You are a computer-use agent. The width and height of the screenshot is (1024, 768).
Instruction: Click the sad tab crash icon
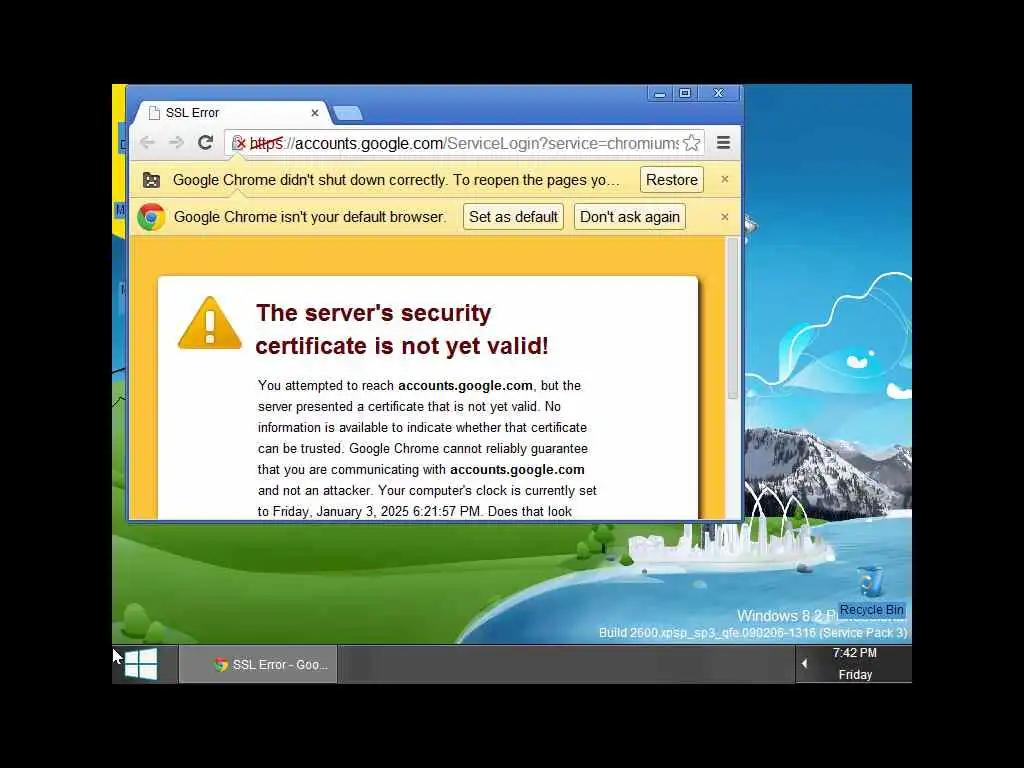(152, 180)
